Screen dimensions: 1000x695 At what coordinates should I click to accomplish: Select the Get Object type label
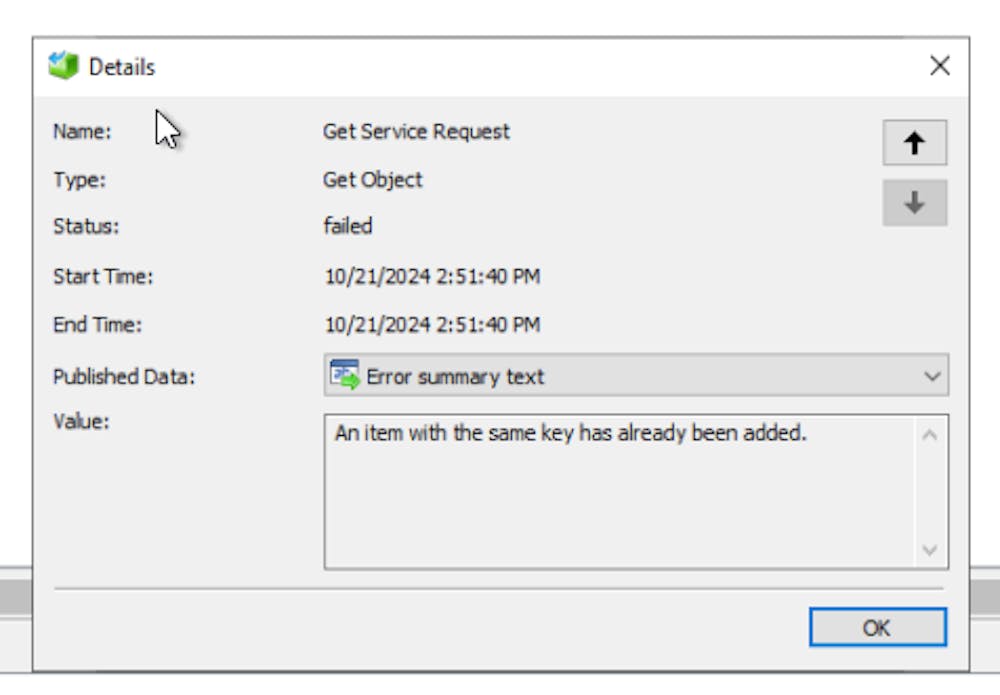371,180
